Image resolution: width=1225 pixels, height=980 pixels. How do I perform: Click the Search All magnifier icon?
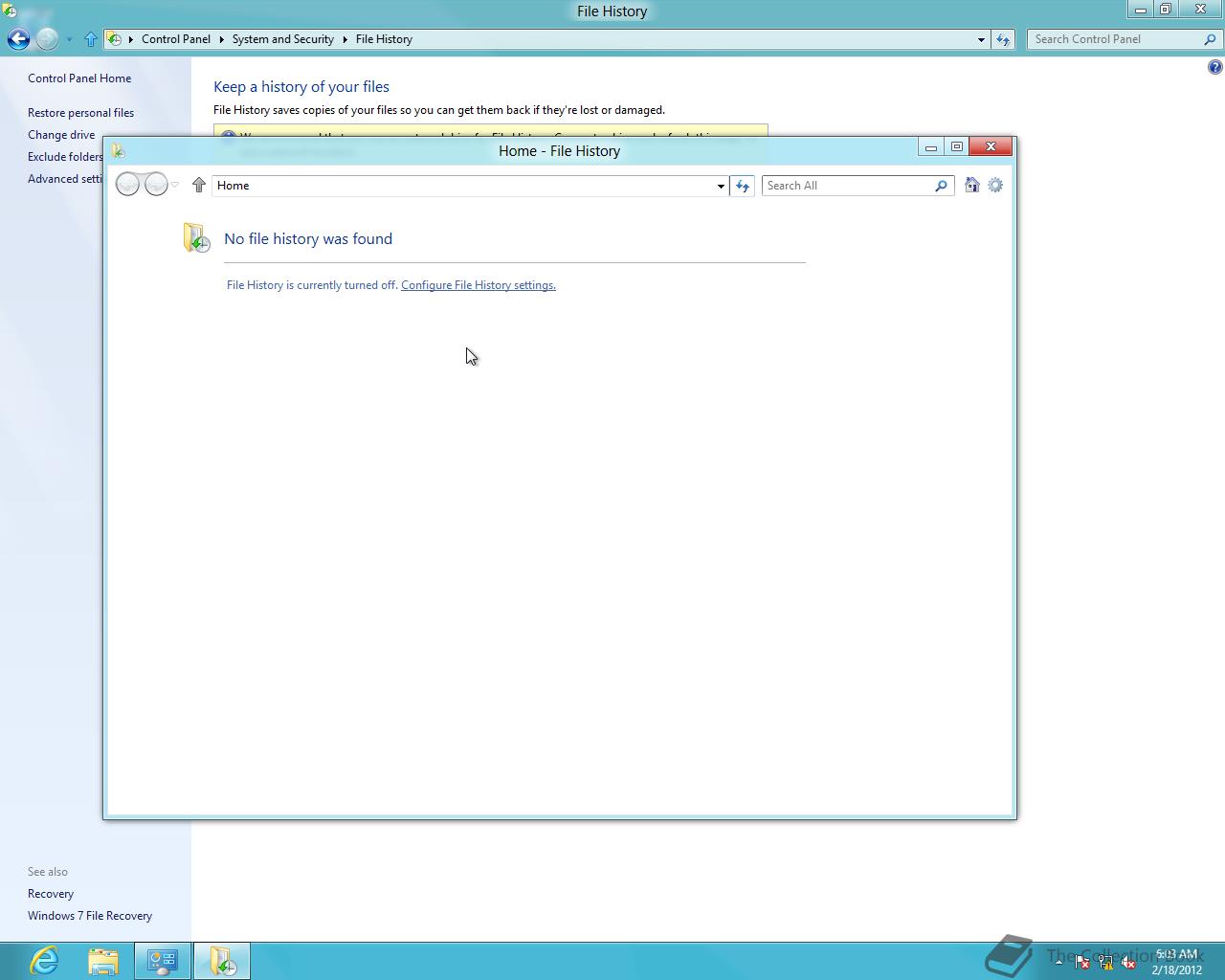(942, 186)
